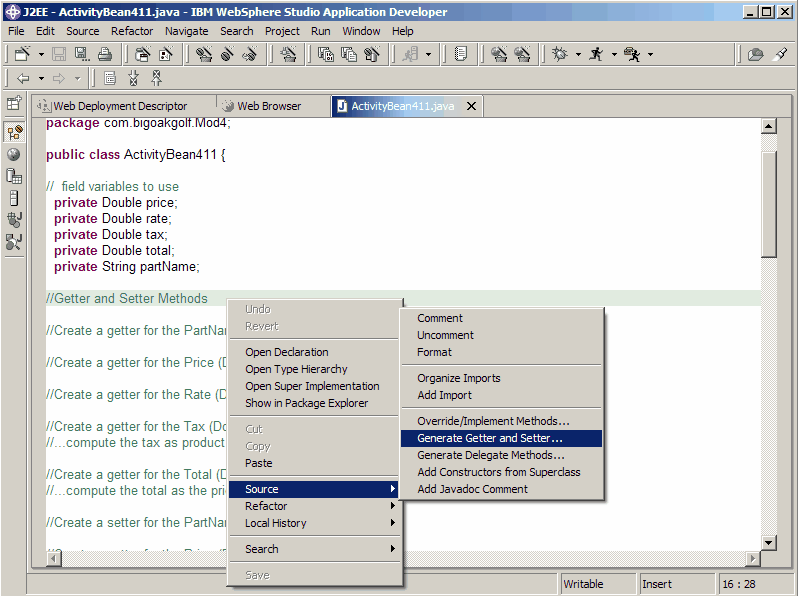Open the Project menu in the menu bar
The height and width of the screenshot is (596, 798).
coord(282,31)
